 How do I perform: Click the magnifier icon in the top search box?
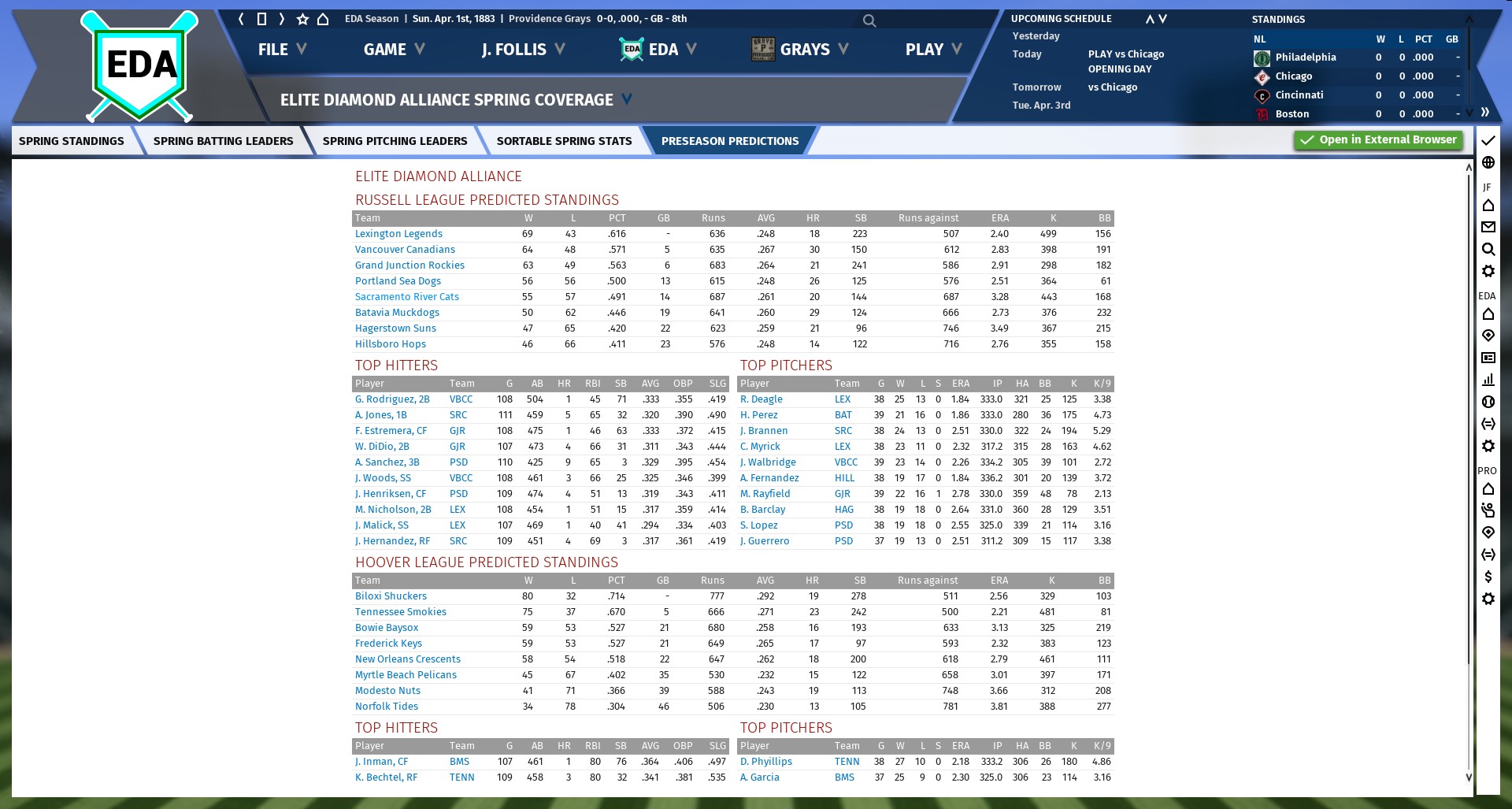click(869, 20)
